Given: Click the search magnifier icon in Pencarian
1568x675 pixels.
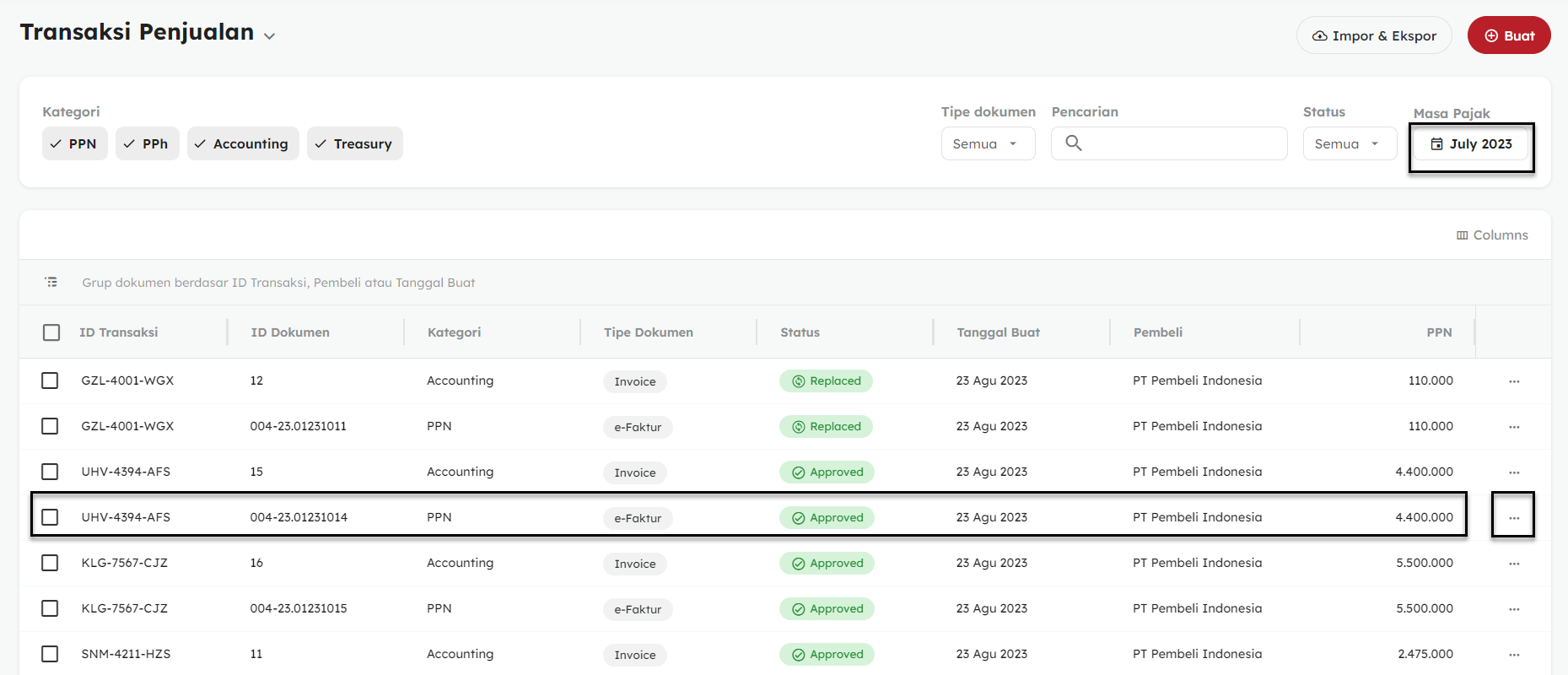Looking at the screenshot, I should [x=1073, y=143].
